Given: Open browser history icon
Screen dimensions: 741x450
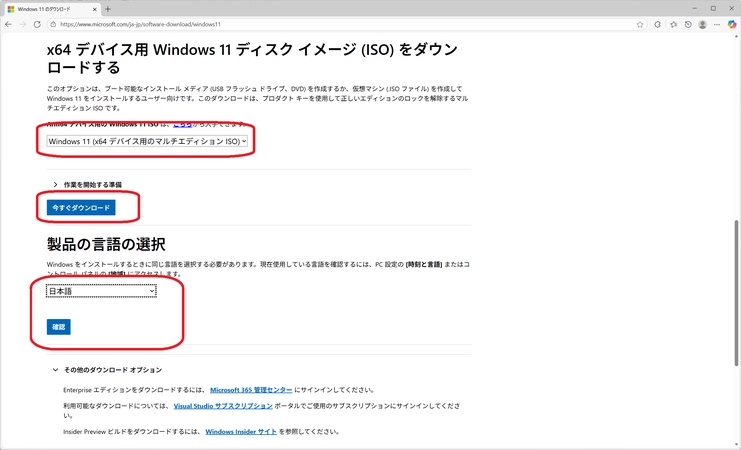Looking at the screenshot, I should [688, 25].
